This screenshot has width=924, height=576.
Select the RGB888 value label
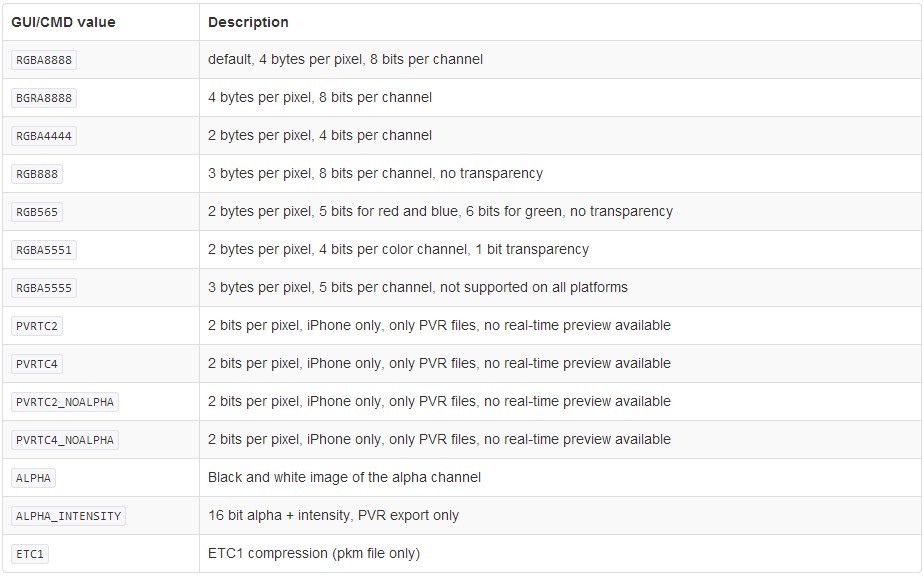pyautogui.click(x=38, y=174)
